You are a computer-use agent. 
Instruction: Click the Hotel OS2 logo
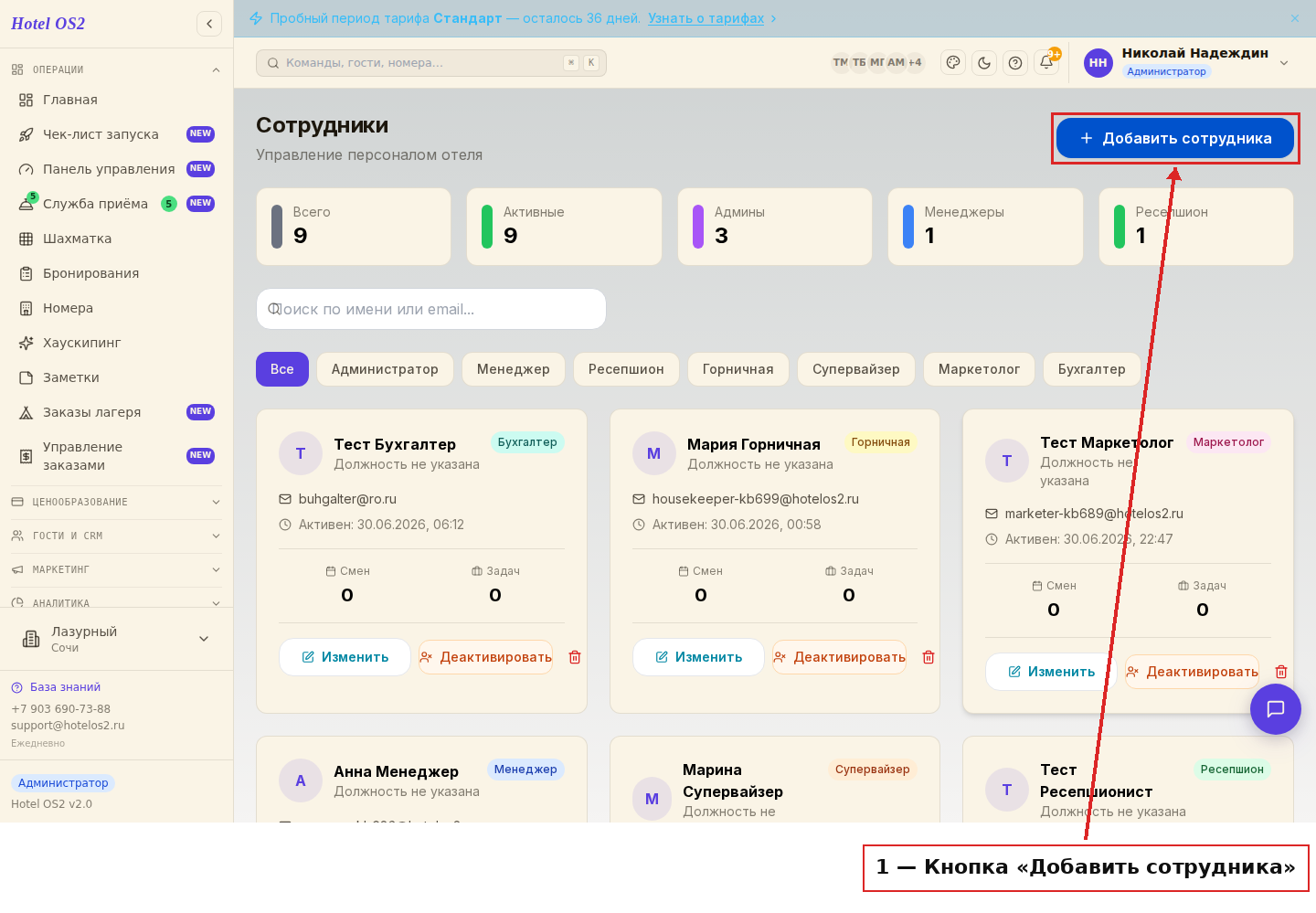click(48, 24)
